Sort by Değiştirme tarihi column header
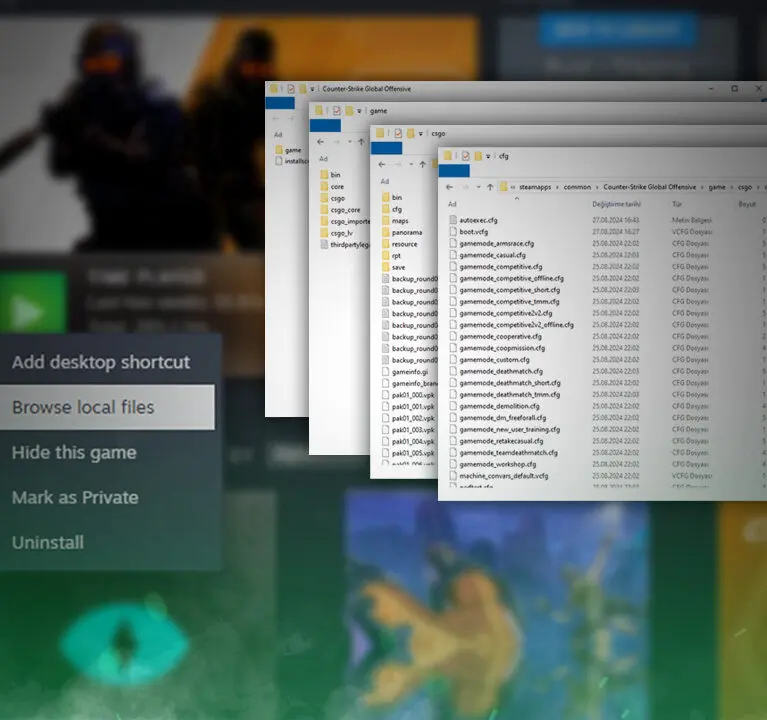 (x=616, y=204)
